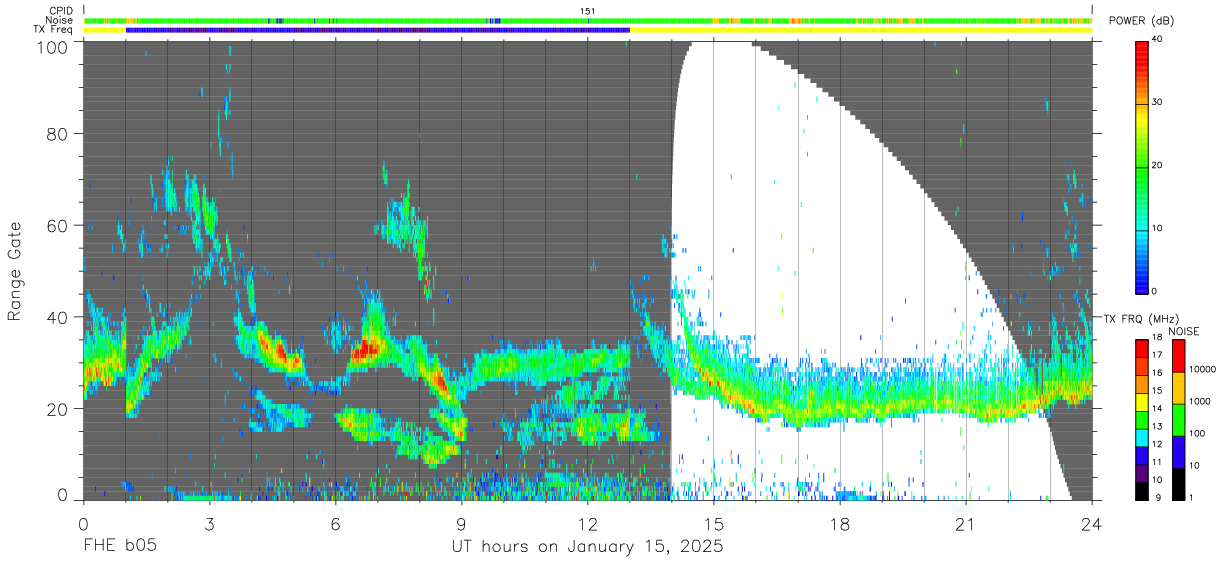Click the range gate tick label '40'

tap(58, 317)
